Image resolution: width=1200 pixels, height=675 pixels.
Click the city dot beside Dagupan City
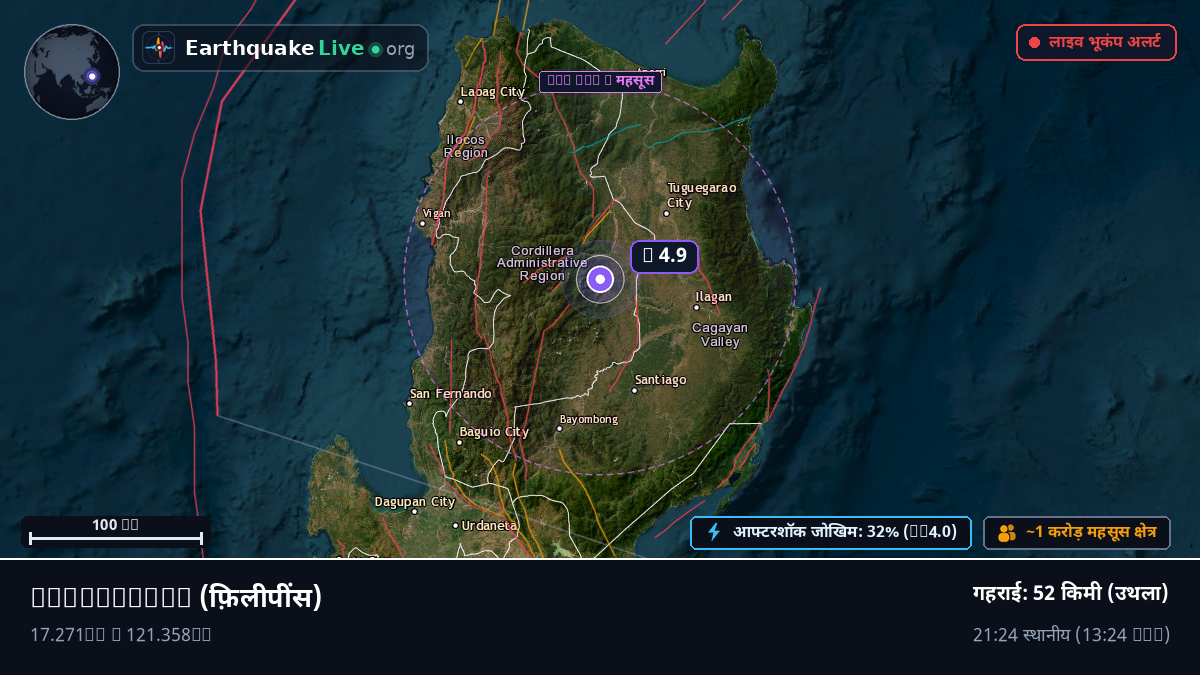click(x=414, y=512)
